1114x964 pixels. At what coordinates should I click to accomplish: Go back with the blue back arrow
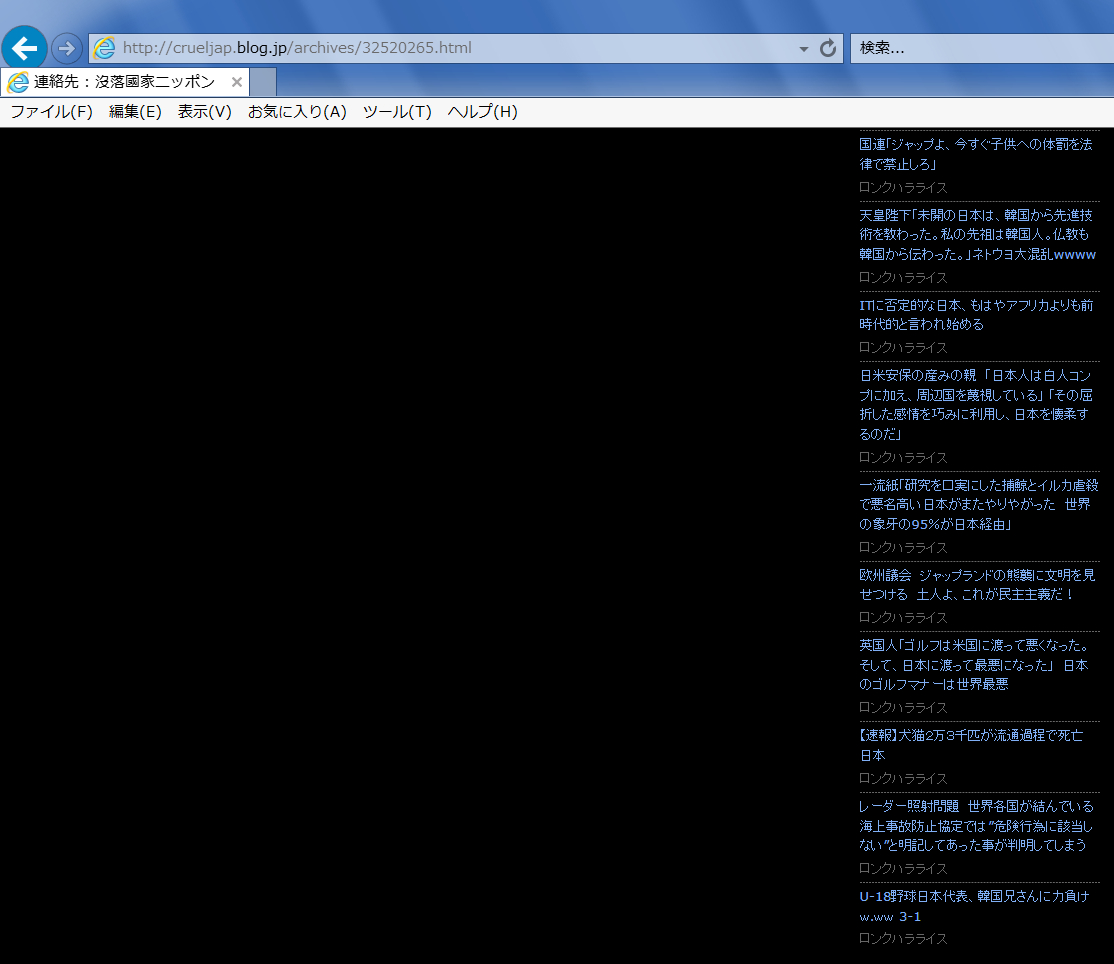pyautogui.click(x=24, y=48)
